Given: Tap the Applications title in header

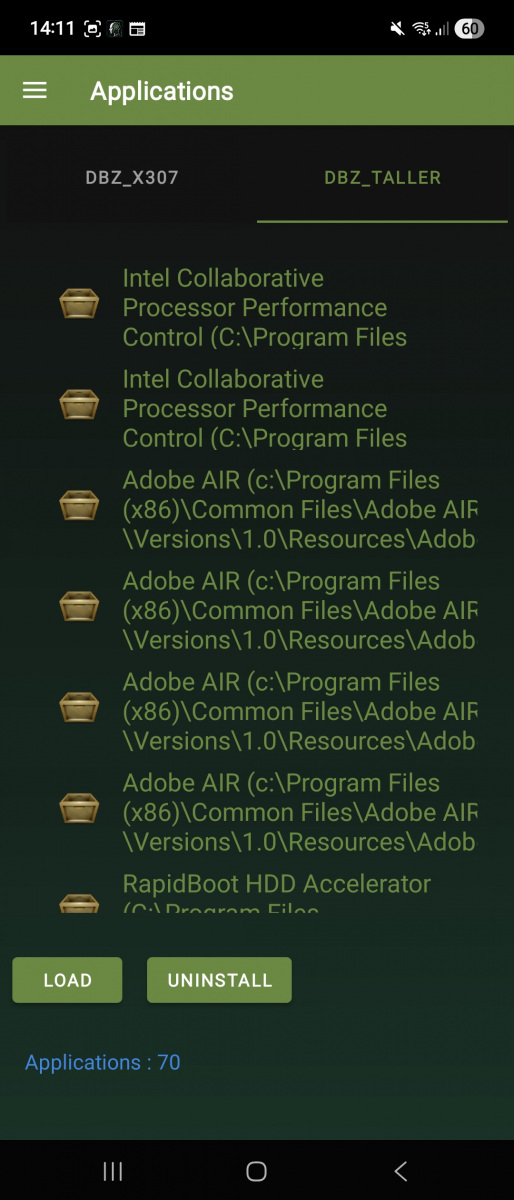Looking at the screenshot, I should click(x=162, y=92).
